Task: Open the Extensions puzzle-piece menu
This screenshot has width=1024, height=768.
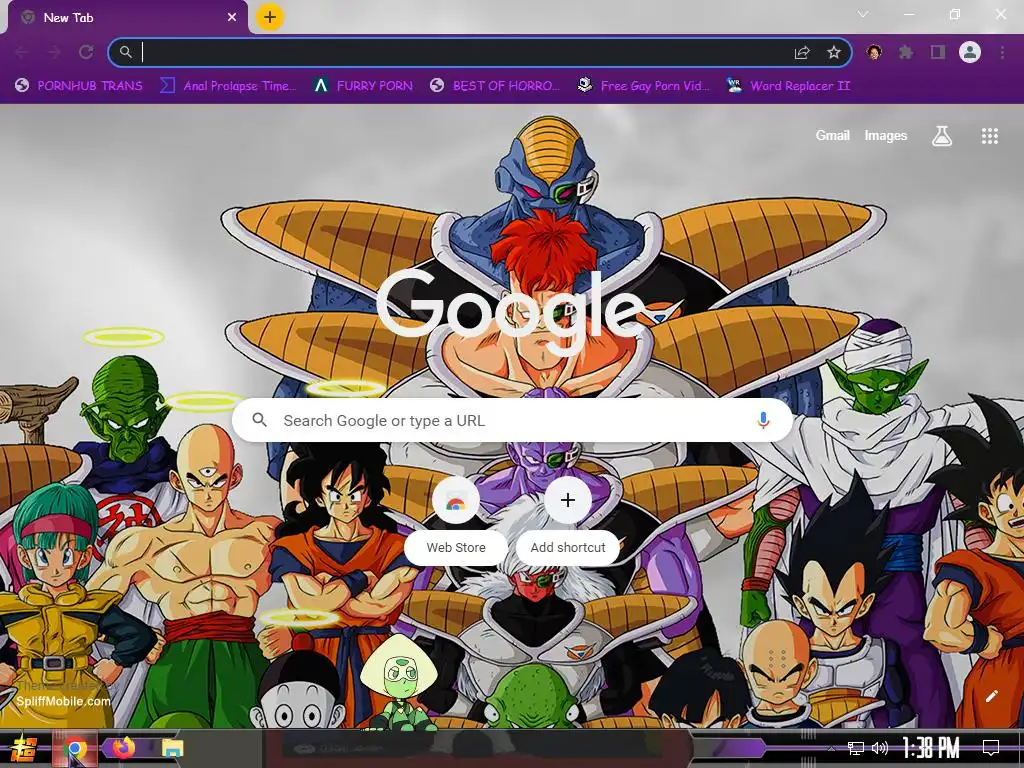Action: (906, 52)
